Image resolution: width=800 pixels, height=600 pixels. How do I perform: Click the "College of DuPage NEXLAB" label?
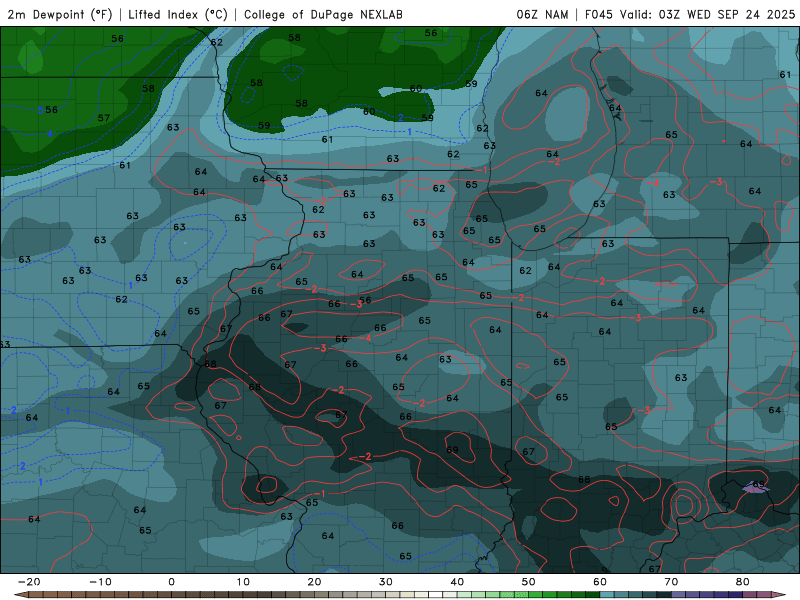pyautogui.click(x=323, y=14)
